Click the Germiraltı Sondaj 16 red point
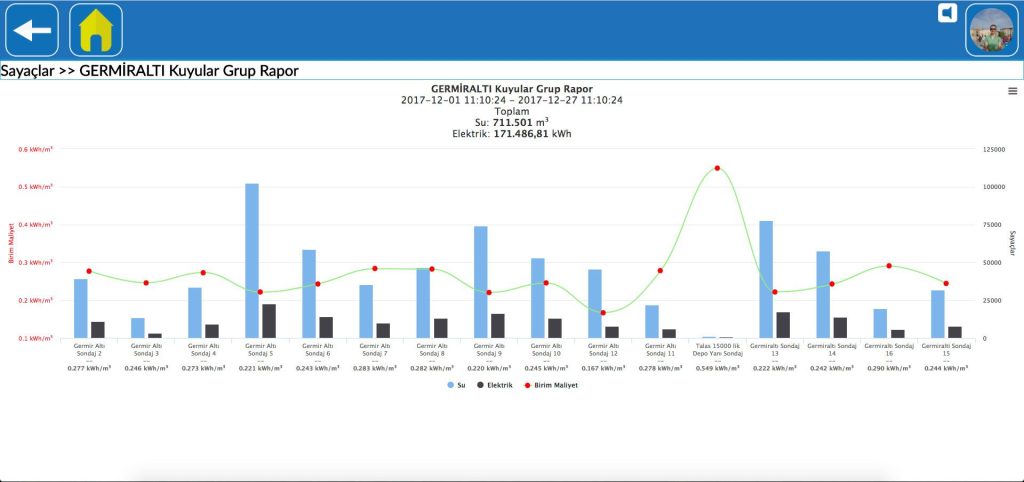 click(x=889, y=266)
